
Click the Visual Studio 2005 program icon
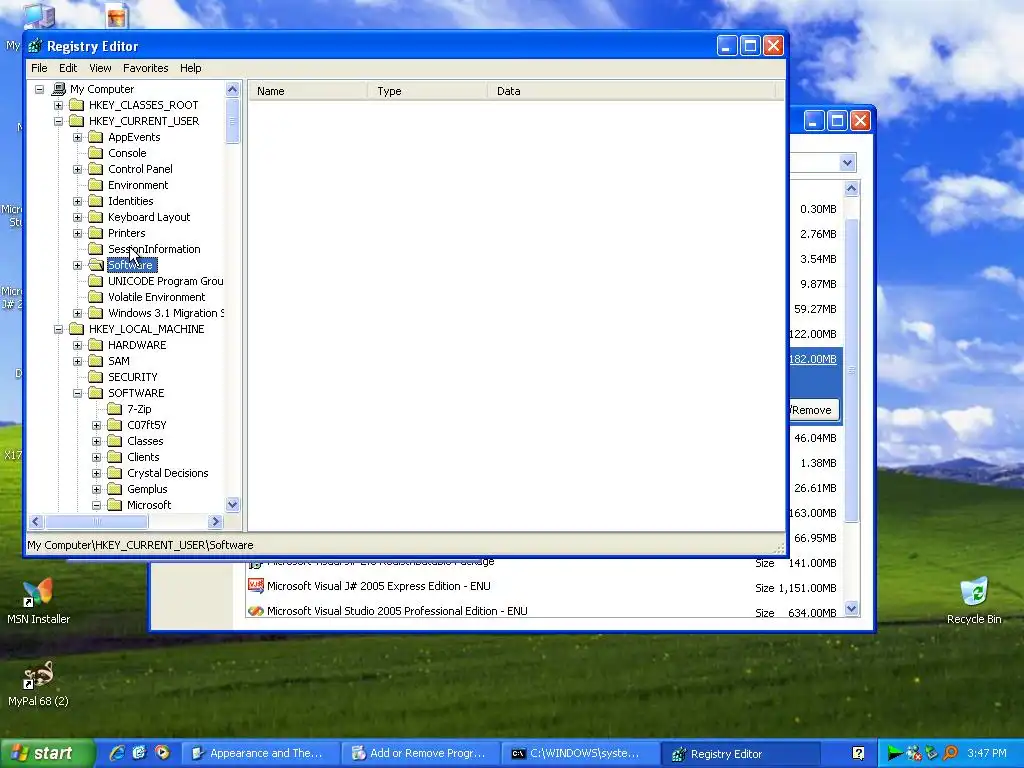click(256, 611)
